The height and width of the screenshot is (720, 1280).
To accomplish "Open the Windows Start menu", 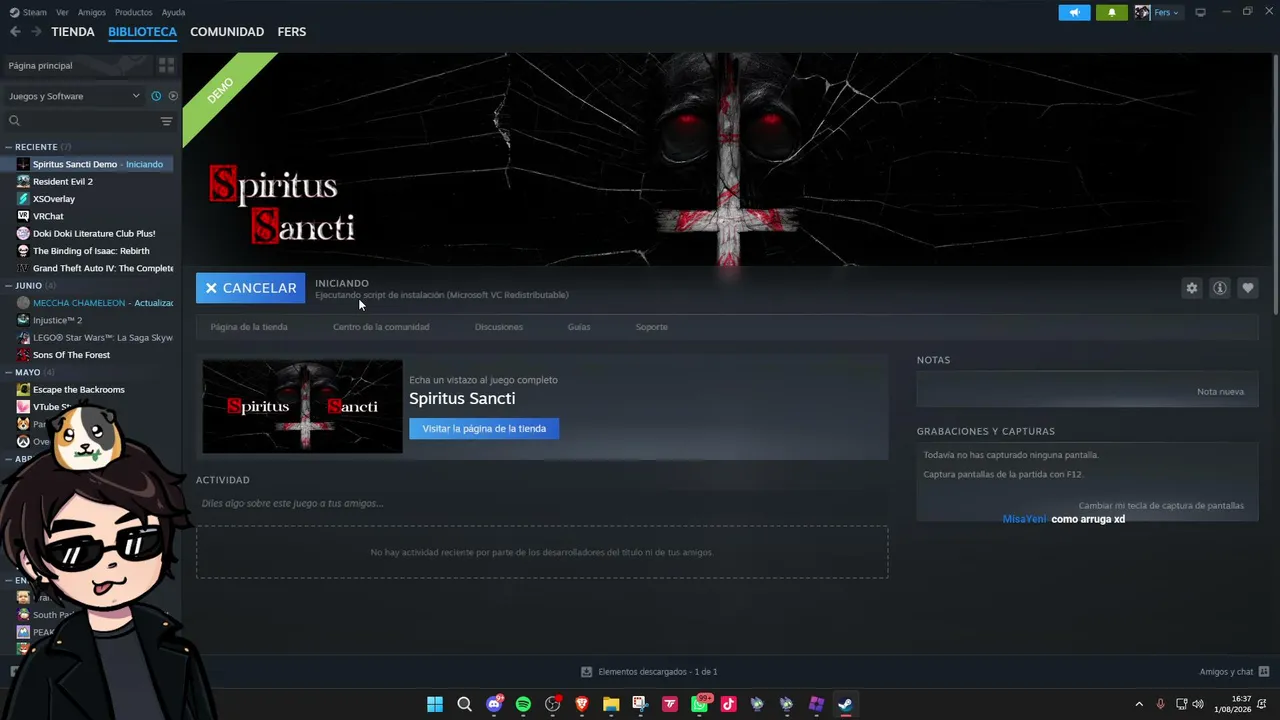I will click(435, 704).
